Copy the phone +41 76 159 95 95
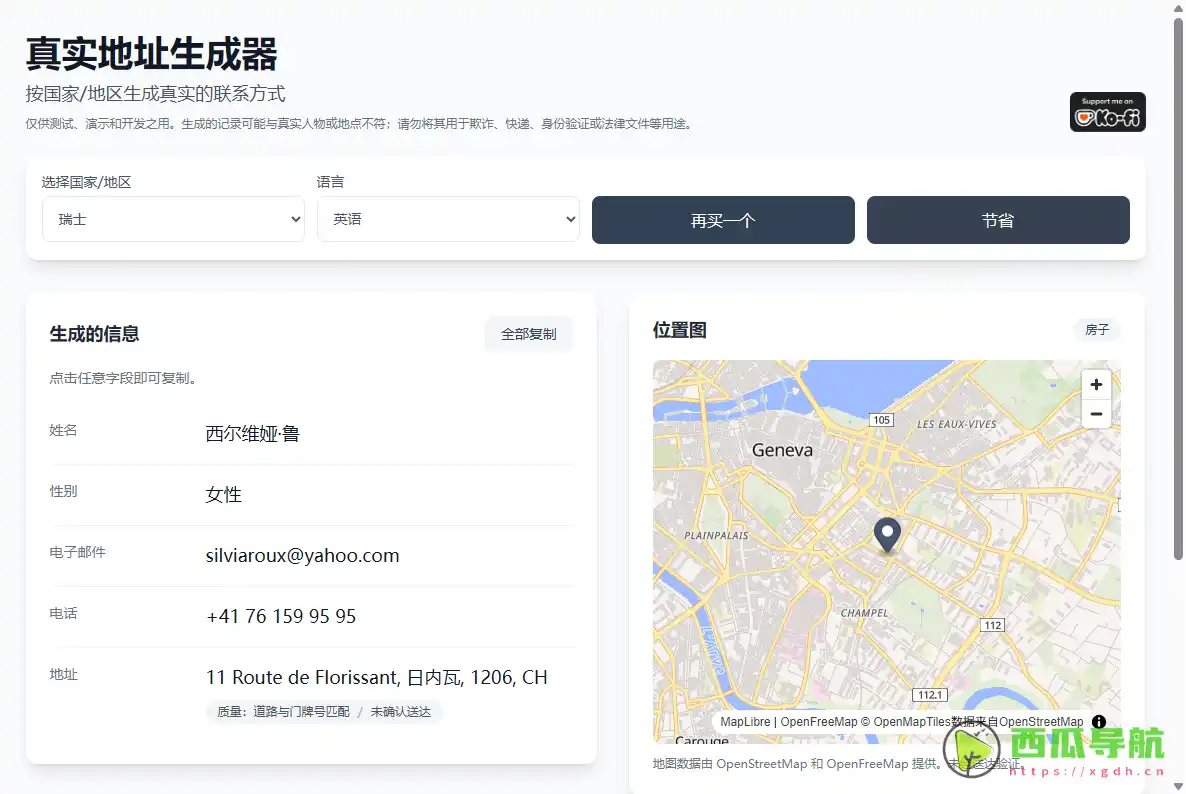The height and width of the screenshot is (794, 1186). pos(281,616)
